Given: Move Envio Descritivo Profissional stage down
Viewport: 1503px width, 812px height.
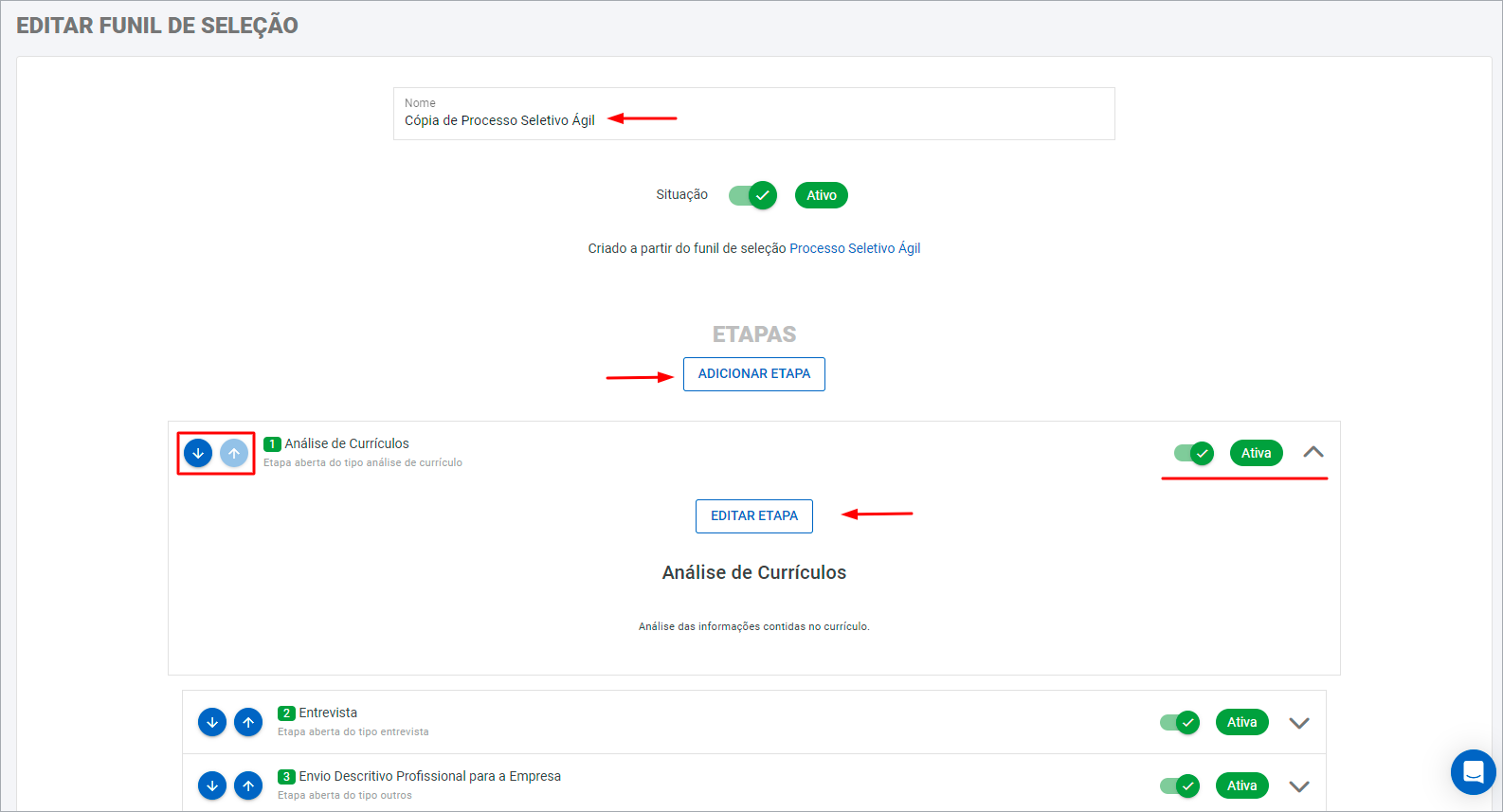Looking at the screenshot, I should [x=212, y=786].
